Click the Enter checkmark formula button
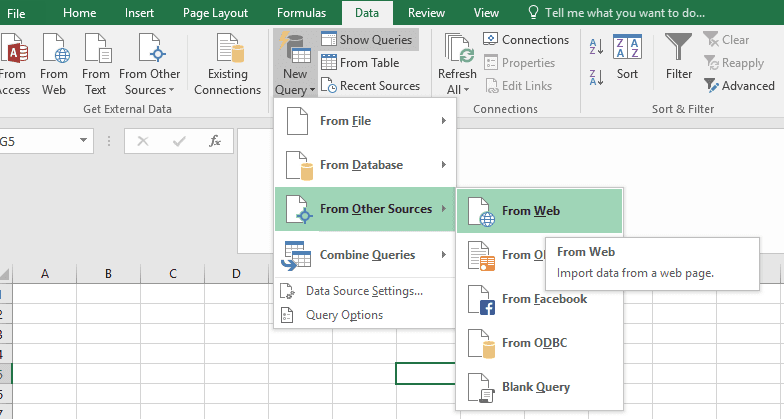Viewport: 784px width, 419px height. [179, 142]
